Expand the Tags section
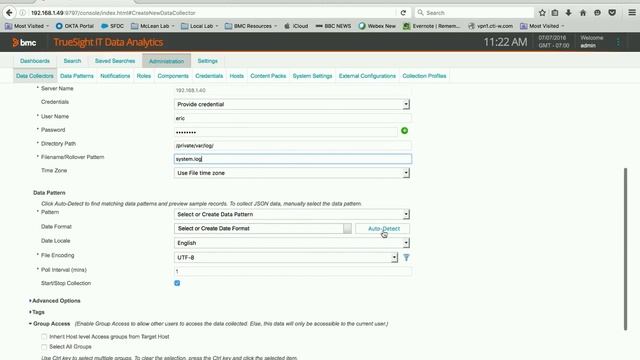The height and width of the screenshot is (360, 640). [37, 312]
